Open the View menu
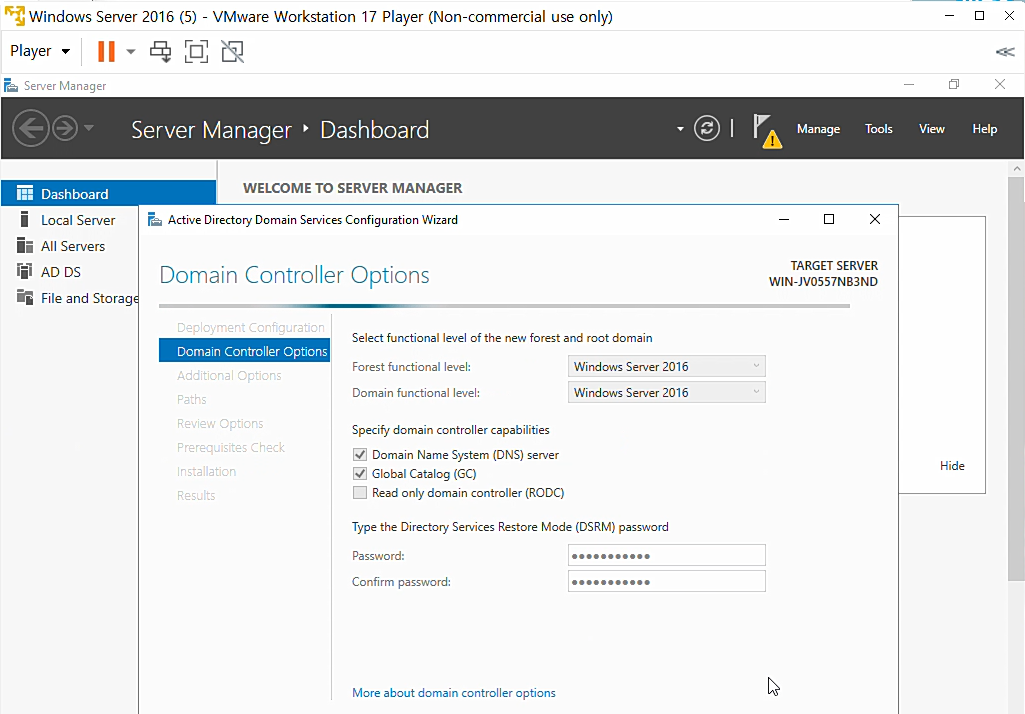Viewport: 1025px width, 714px height. pyautogui.click(x=931, y=129)
